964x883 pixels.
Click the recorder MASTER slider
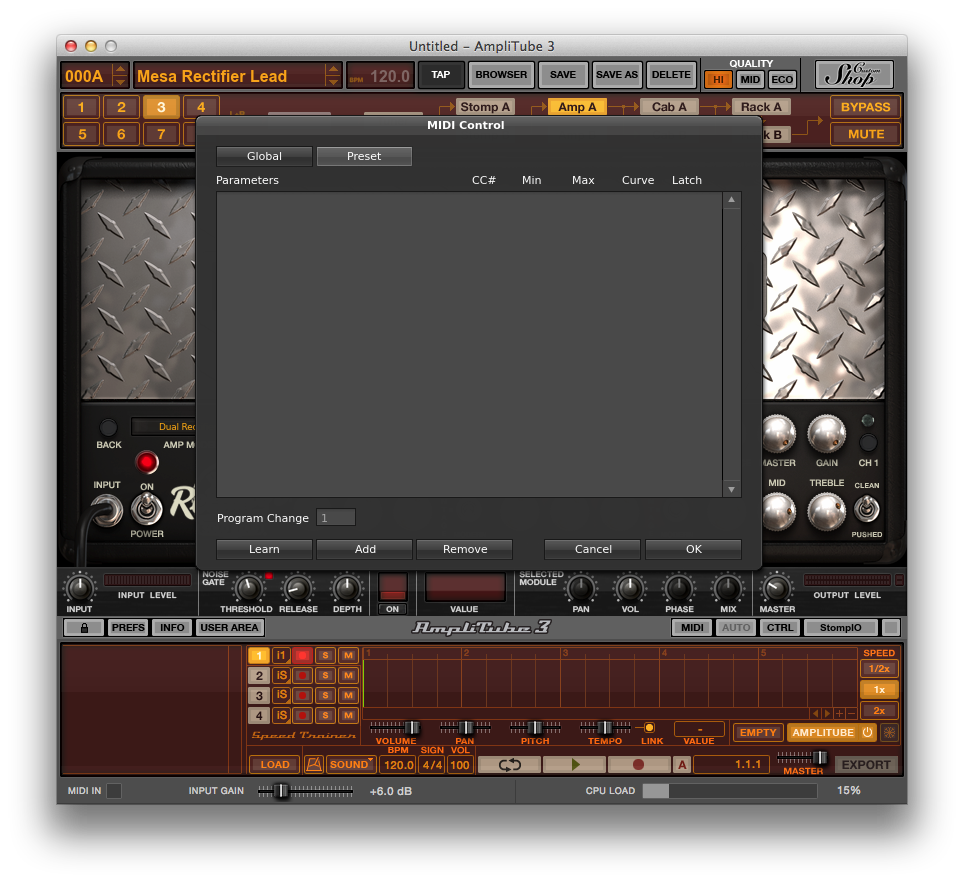pyautogui.click(x=802, y=757)
